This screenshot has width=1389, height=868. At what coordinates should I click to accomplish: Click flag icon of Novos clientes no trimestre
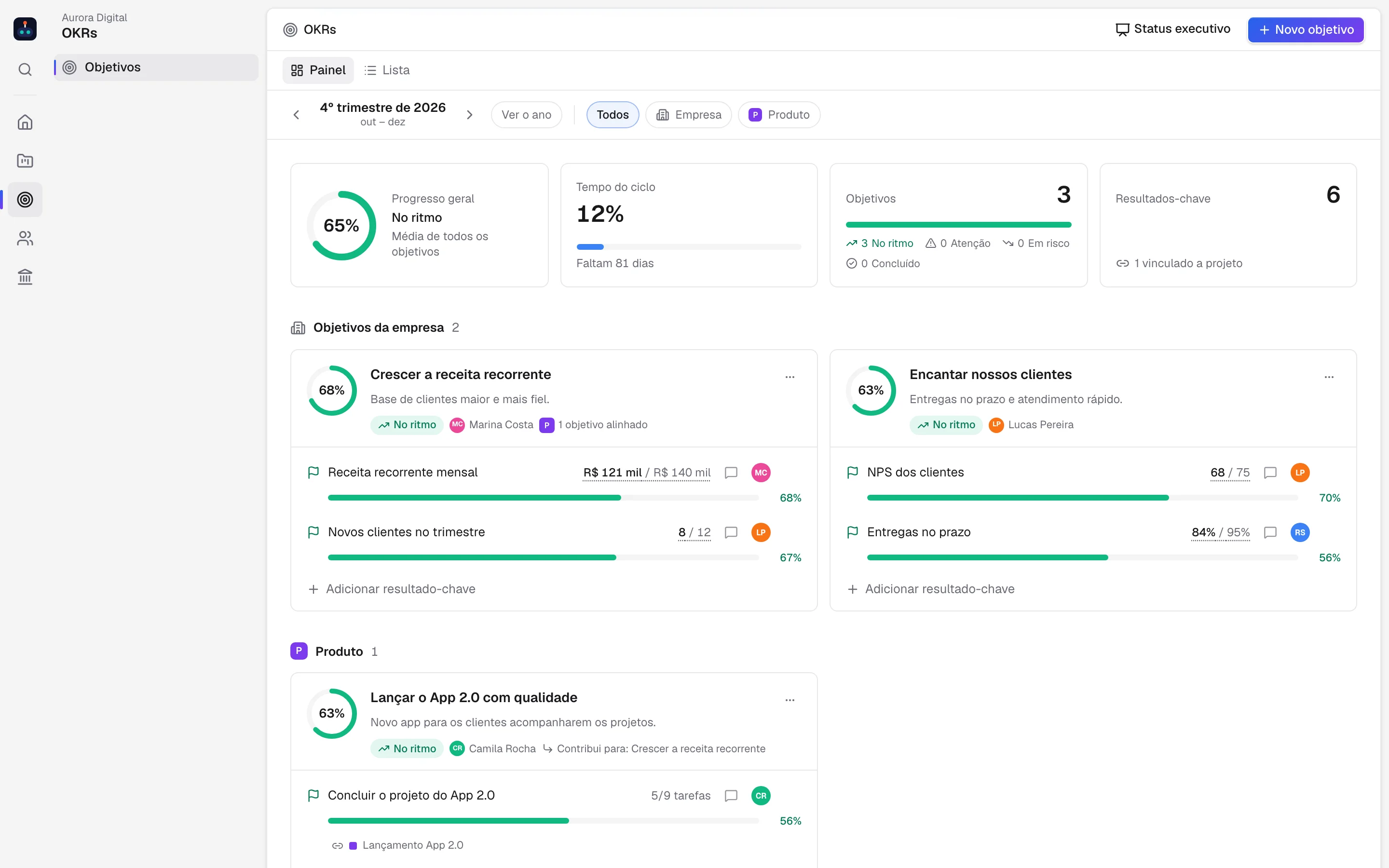coord(313,532)
